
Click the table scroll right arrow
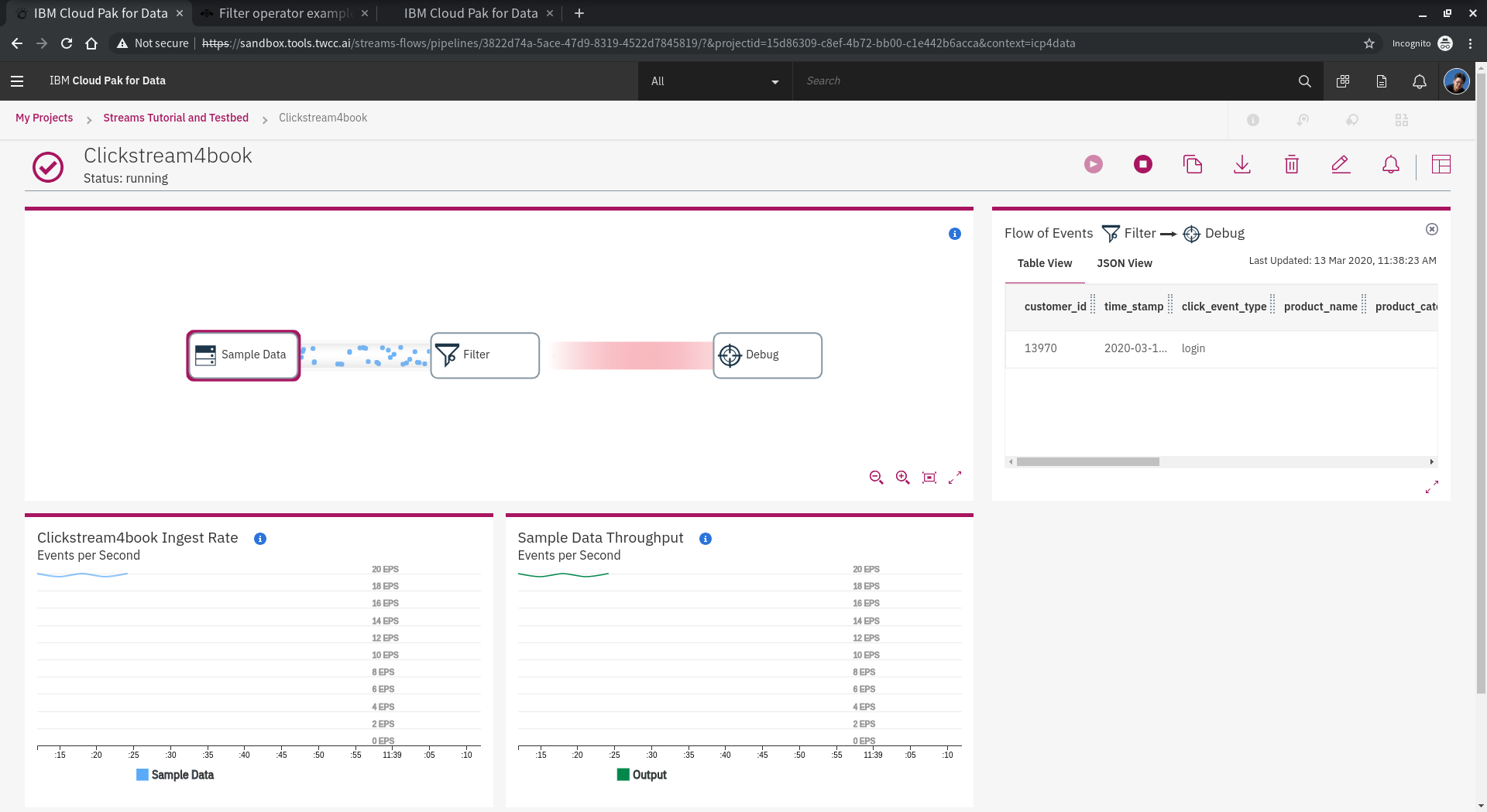click(x=1431, y=461)
